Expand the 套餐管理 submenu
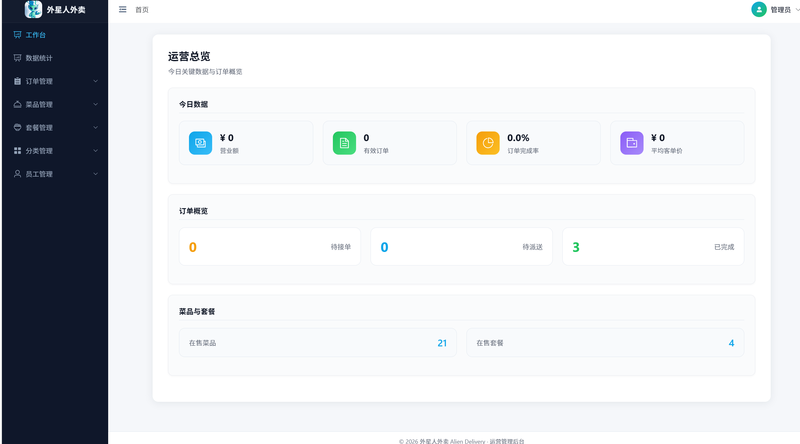 pos(54,127)
